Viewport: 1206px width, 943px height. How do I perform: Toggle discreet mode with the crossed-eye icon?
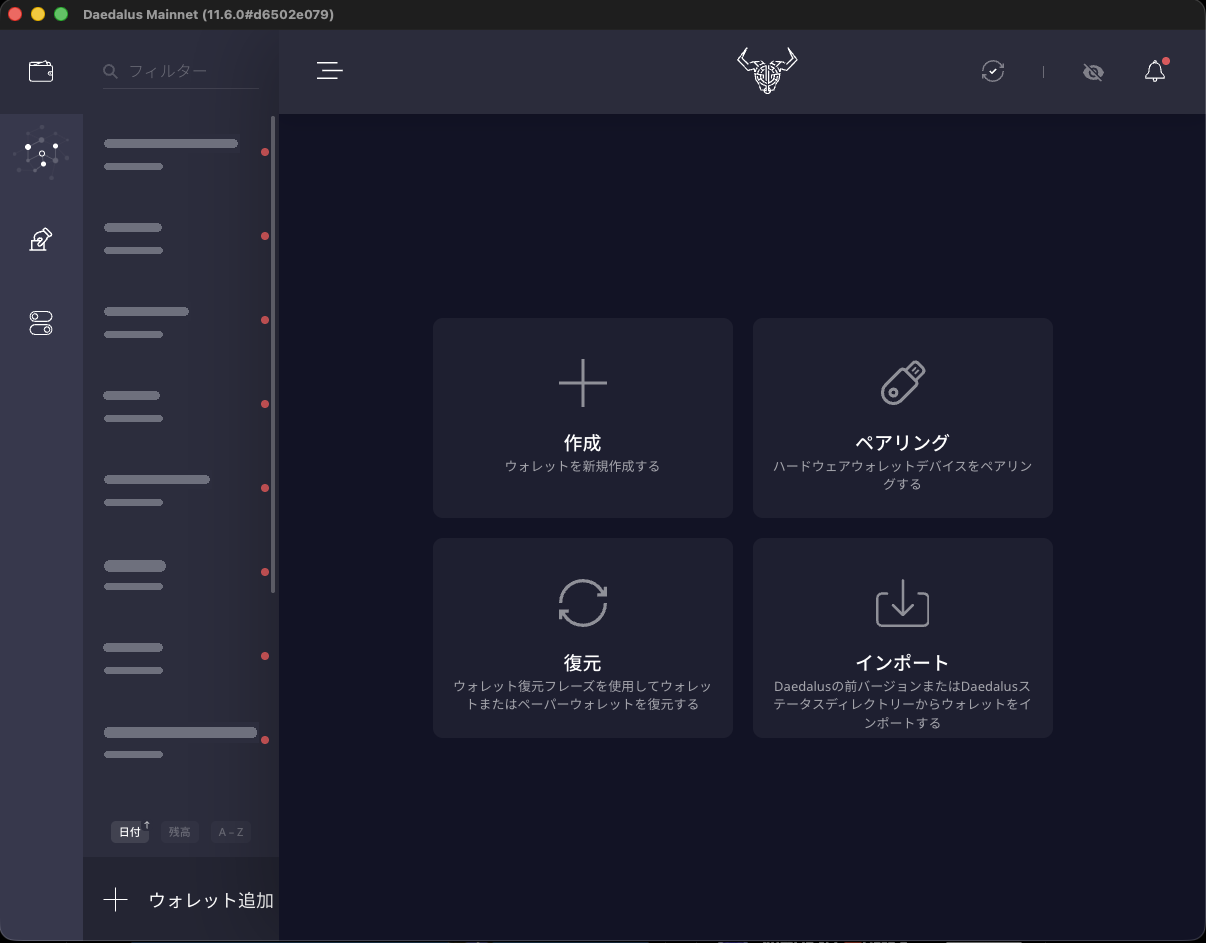(x=1093, y=72)
